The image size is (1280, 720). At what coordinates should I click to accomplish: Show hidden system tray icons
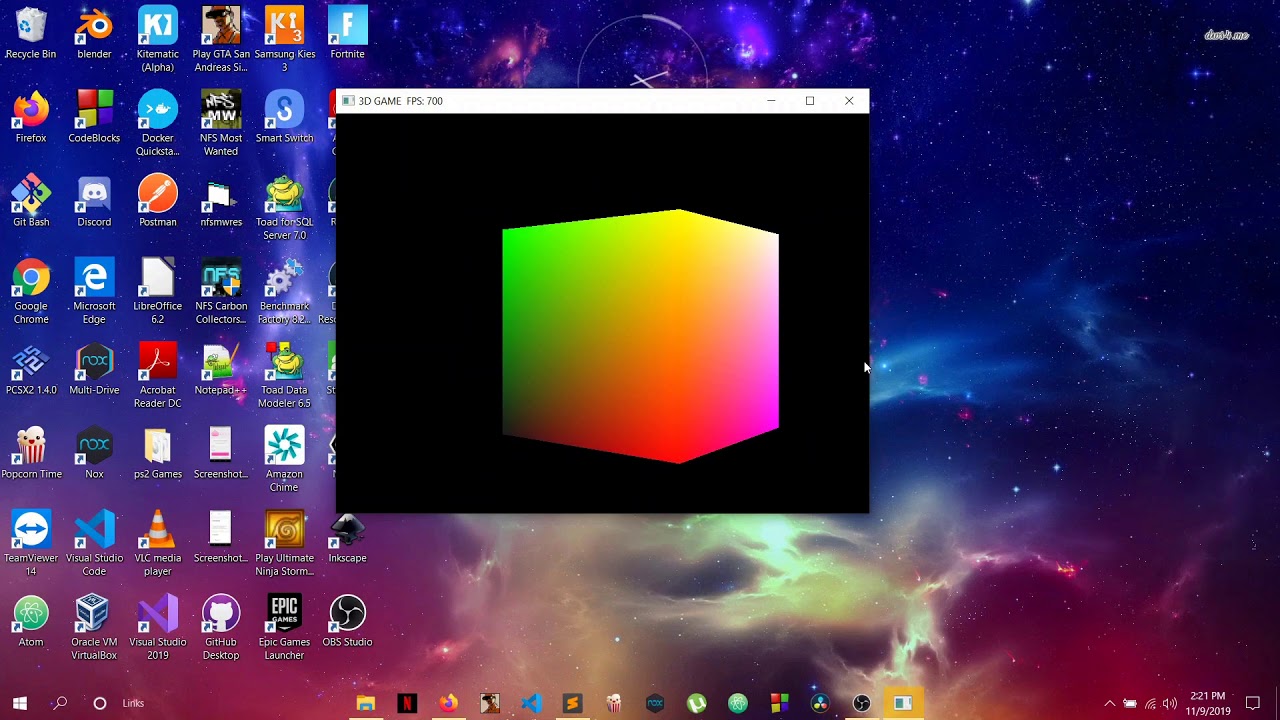(1109, 703)
